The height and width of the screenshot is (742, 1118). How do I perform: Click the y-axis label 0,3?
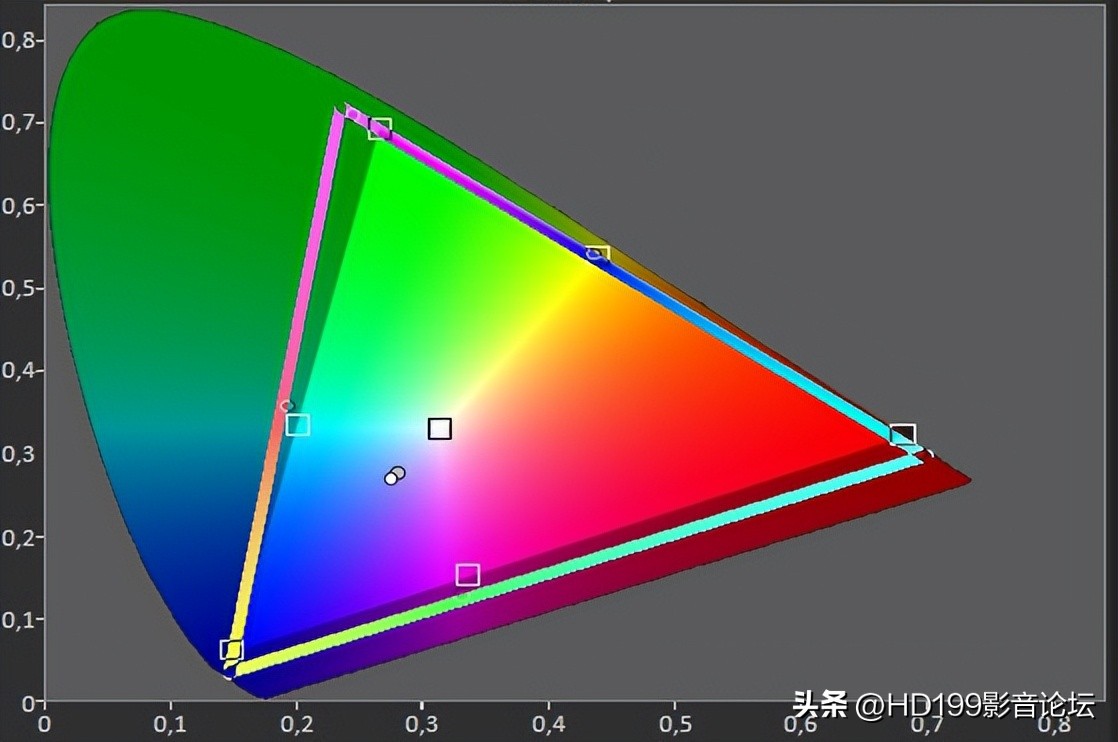tap(18, 453)
